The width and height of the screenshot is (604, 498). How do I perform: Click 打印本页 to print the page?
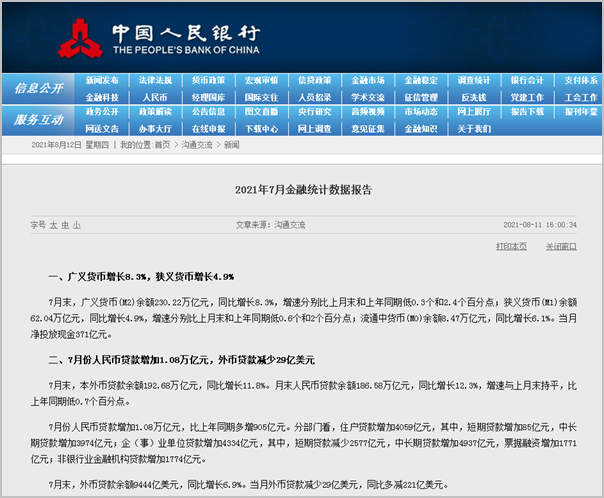point(512,246)
